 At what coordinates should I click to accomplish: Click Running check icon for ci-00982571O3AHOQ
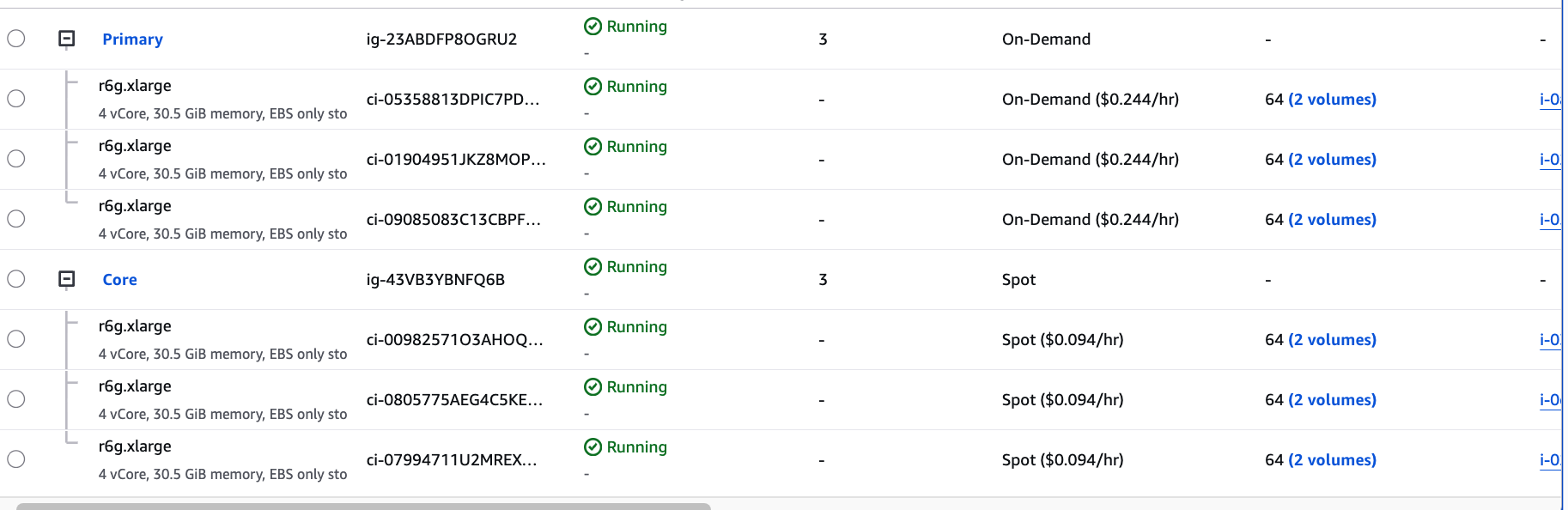(593, 327)
